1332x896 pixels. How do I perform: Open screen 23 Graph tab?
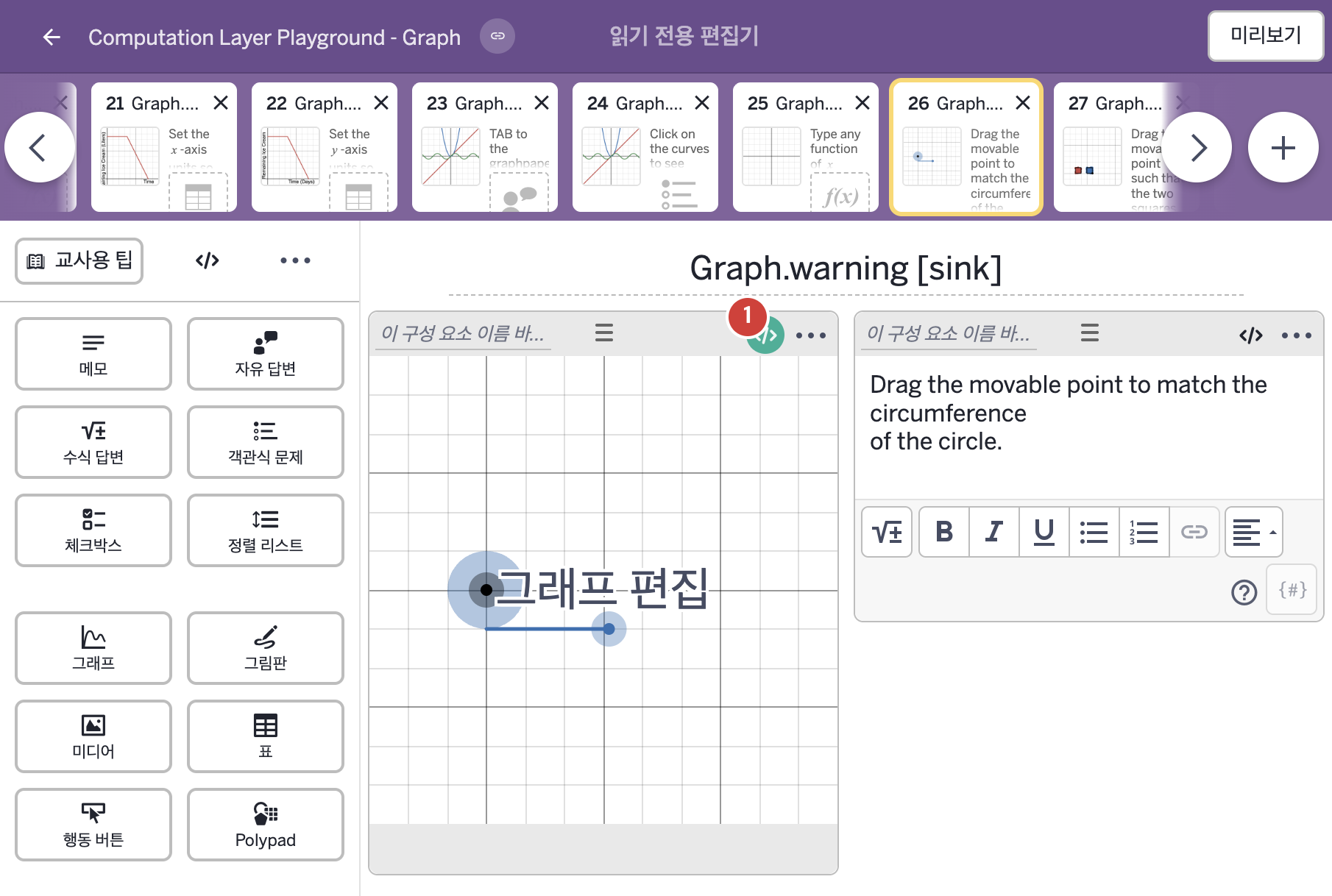pyautogui.click(x=484, y=147)
